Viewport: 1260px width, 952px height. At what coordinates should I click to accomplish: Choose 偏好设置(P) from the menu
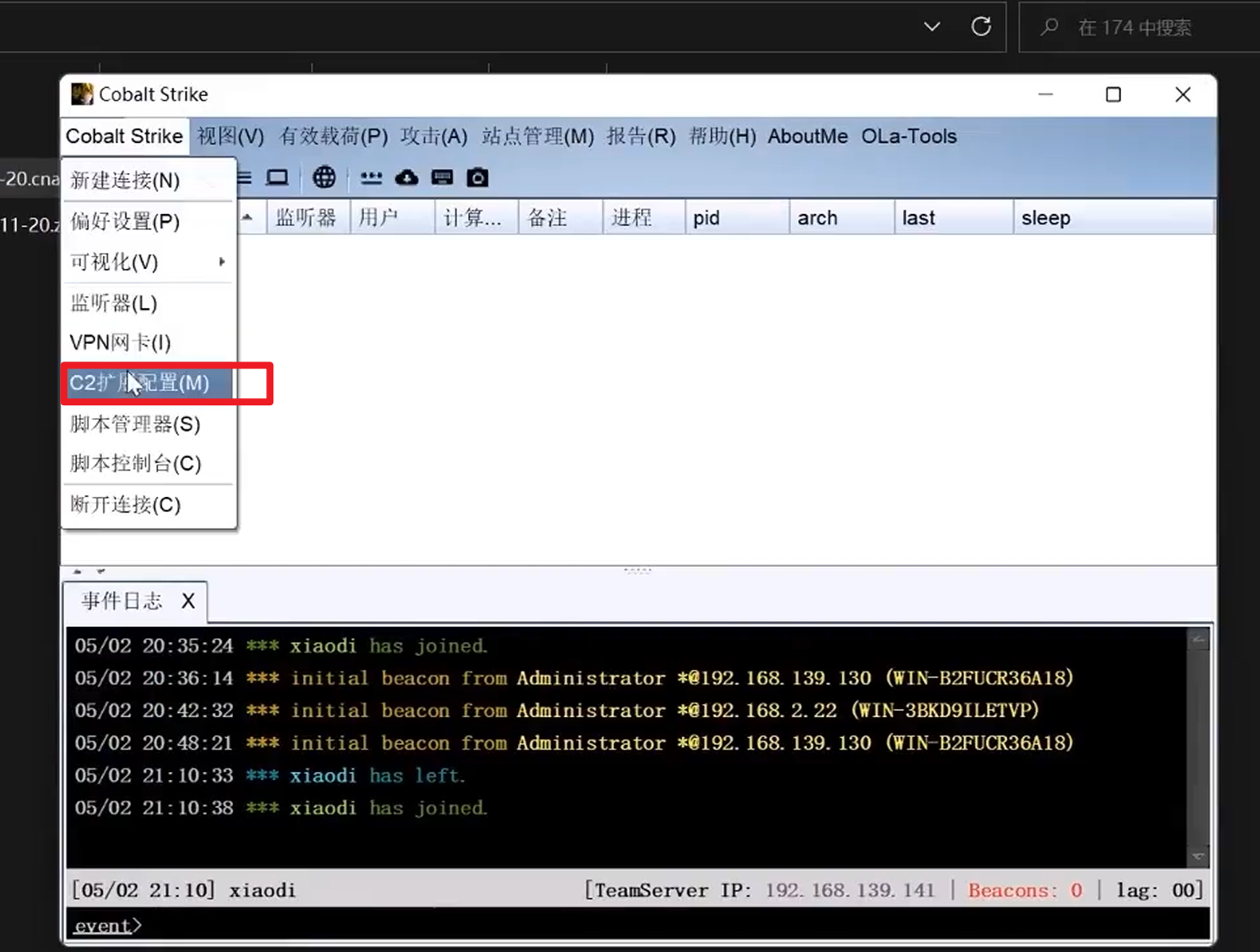[148, 222]
